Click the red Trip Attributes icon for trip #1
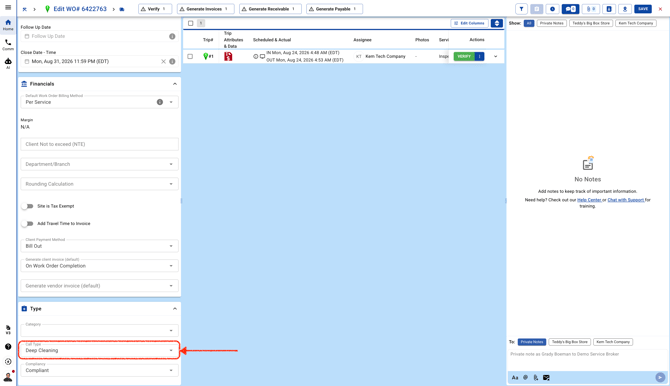Screen dimensions: 670x386 (228, 56)
